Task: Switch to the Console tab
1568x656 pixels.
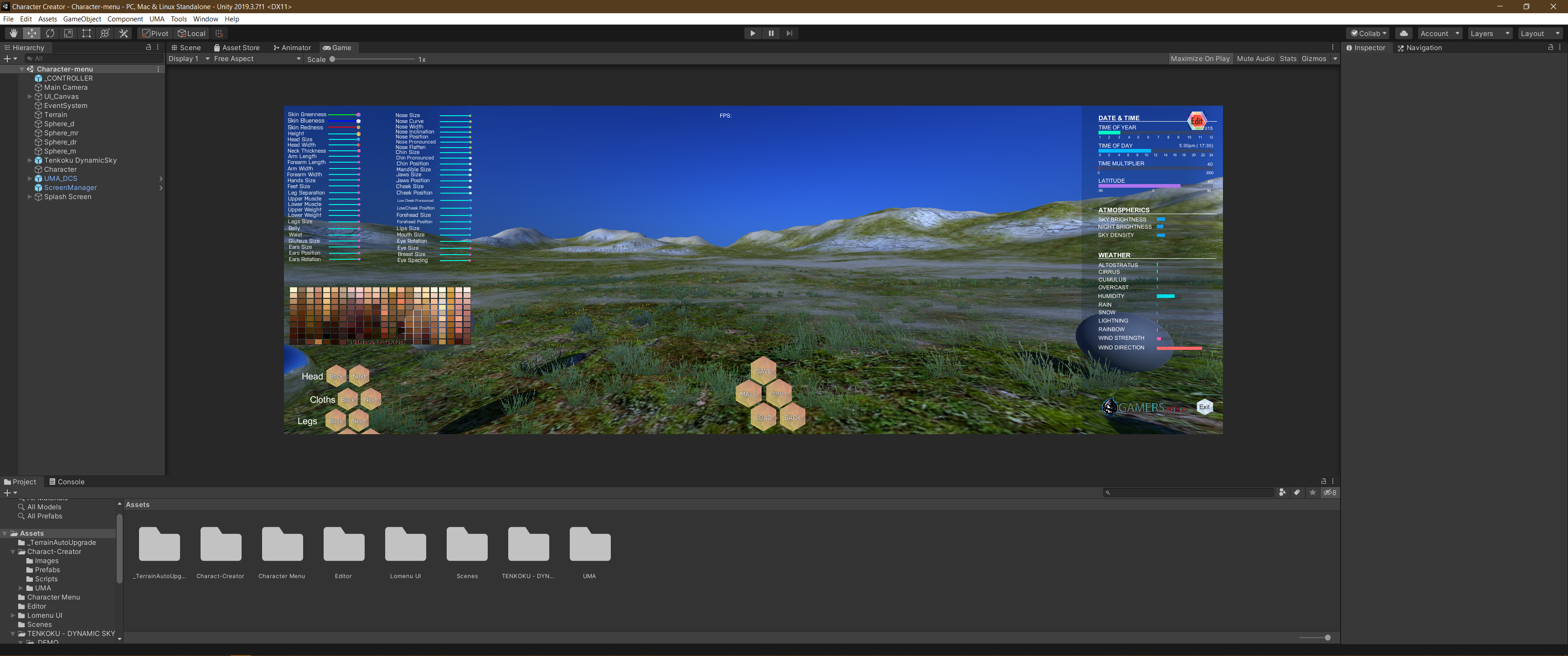Action: click(x=67, y=482)
